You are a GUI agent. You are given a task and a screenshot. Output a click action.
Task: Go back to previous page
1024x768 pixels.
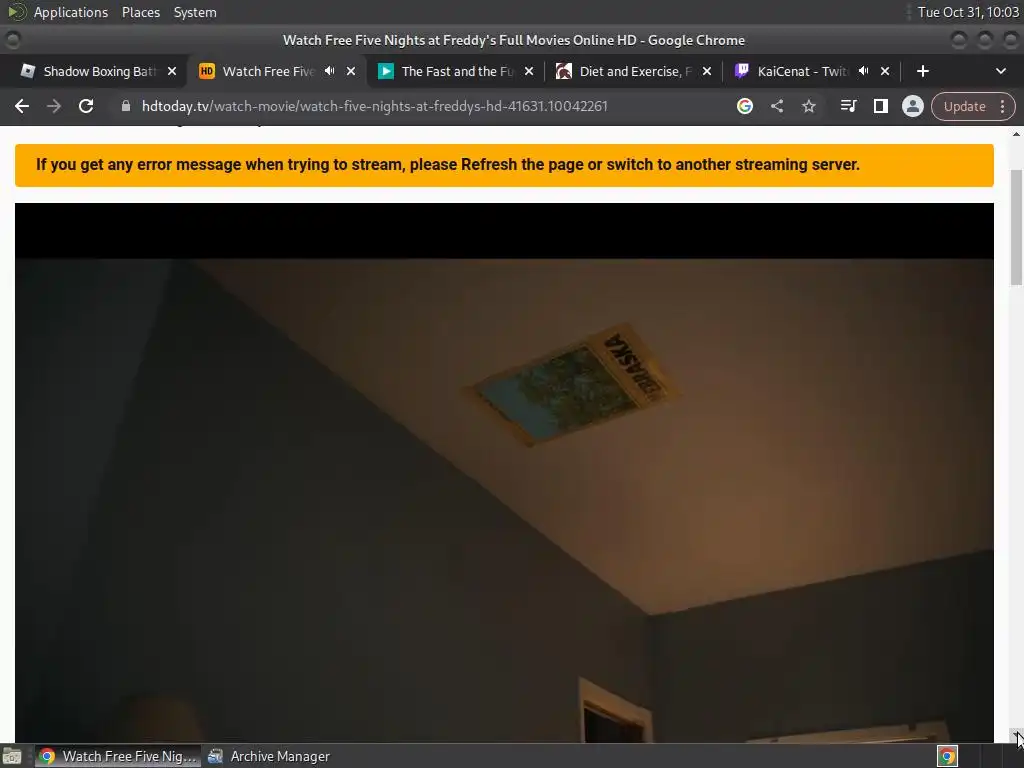coord(22,106)
